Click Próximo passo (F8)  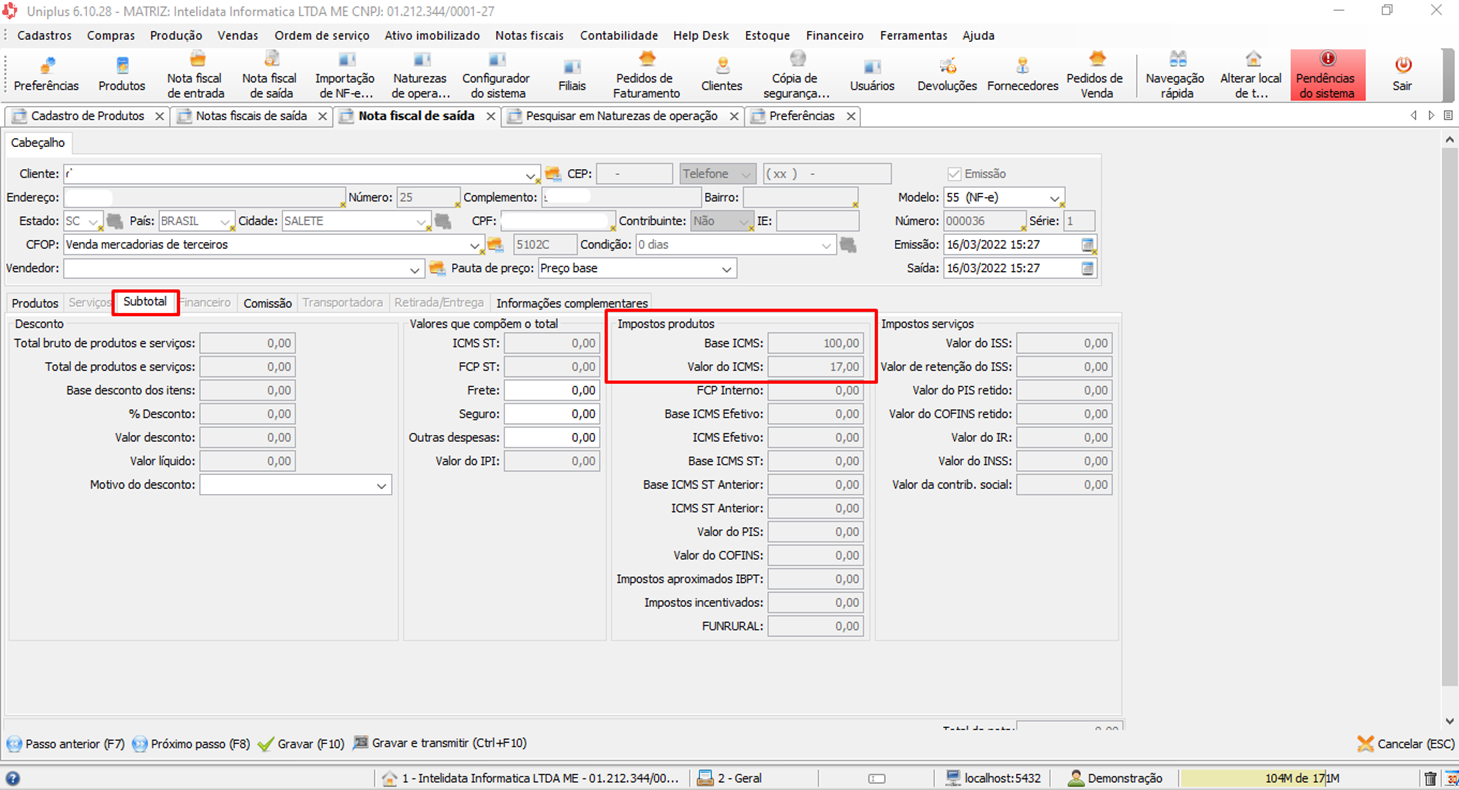tap(191, 744)
